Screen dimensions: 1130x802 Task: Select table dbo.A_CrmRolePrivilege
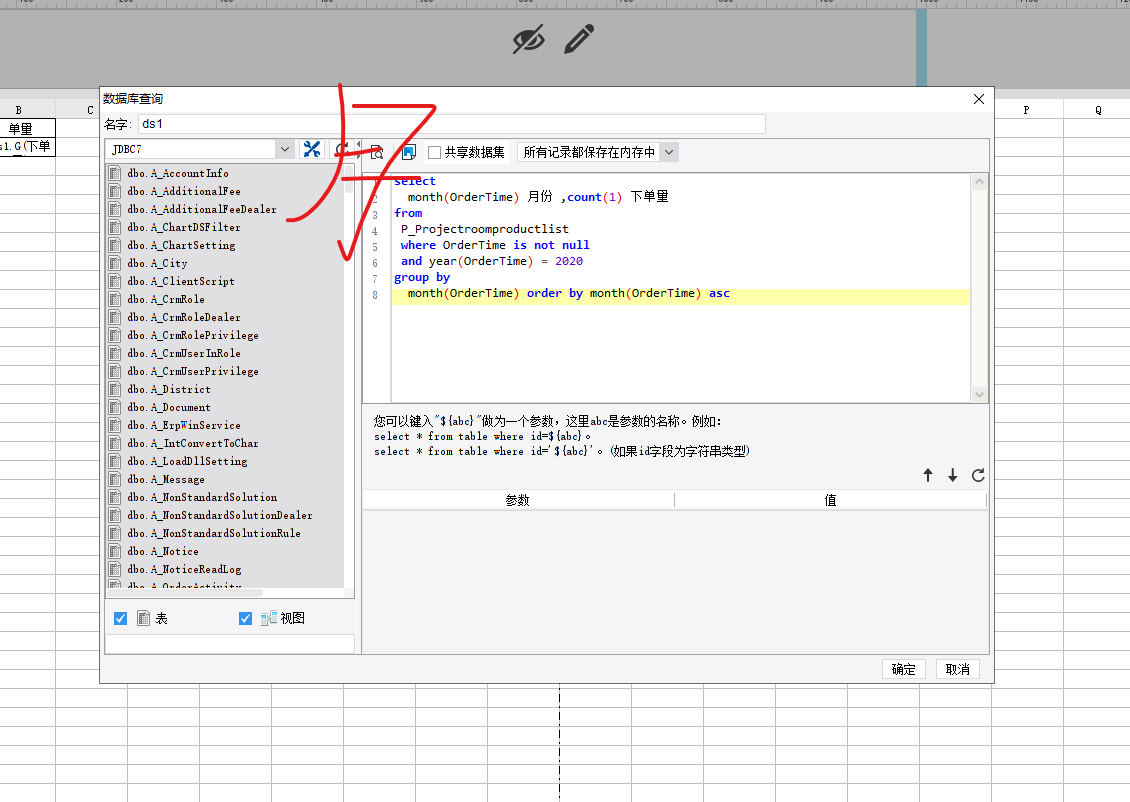193,335
